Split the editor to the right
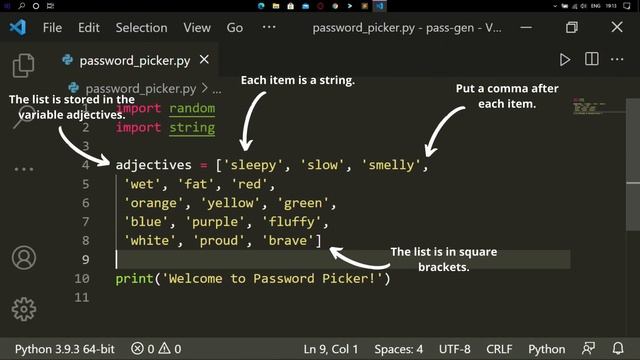 point(591,59)
